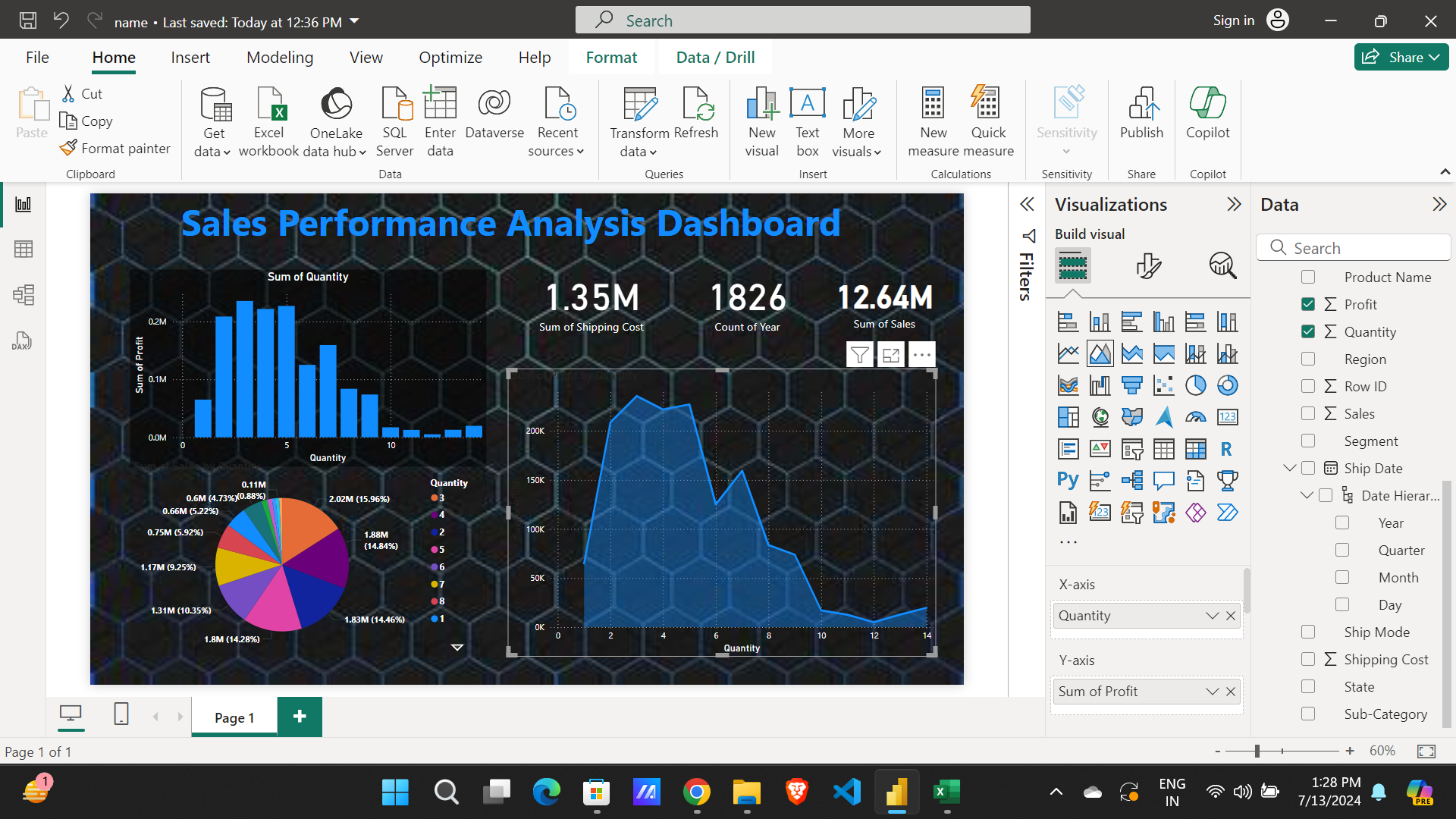
Task: Expand the Ship Date hierarchy in Data panel
Action: [x=1290, y=468]
